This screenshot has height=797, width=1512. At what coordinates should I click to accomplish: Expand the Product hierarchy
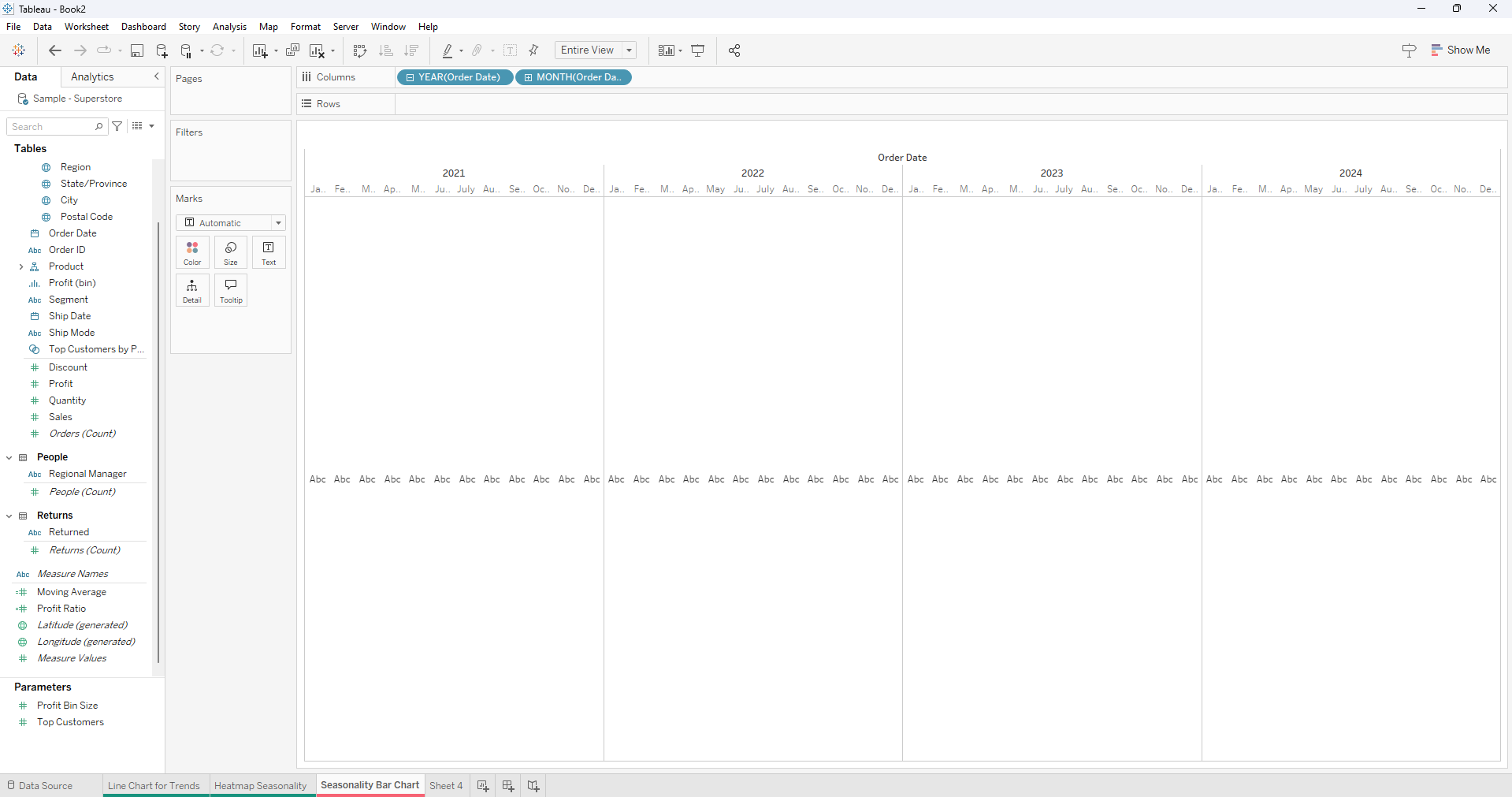[20, 267]
